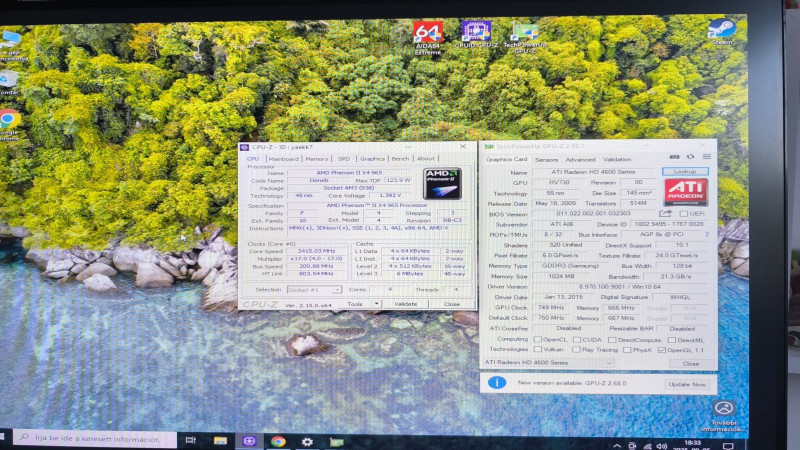The height and width of the screenshot is (450, 800).
Task: Toggle the OpenGL 1.1 checkbox
Action: [x=662, y=350]
